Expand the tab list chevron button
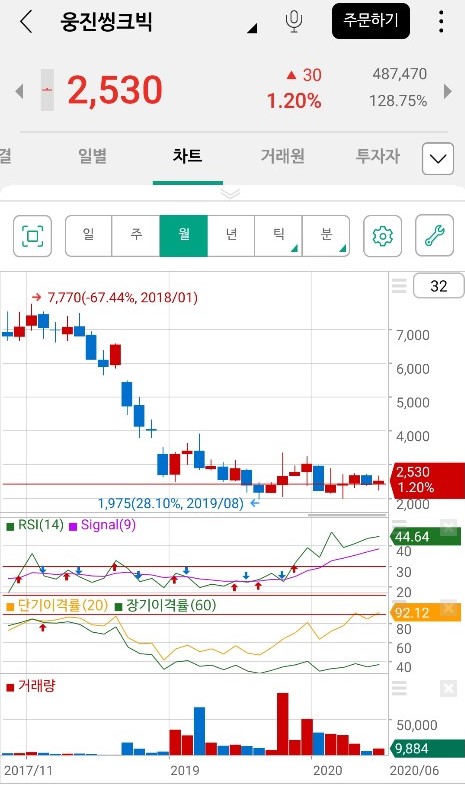465x785 pixels. tap(438, 159)
